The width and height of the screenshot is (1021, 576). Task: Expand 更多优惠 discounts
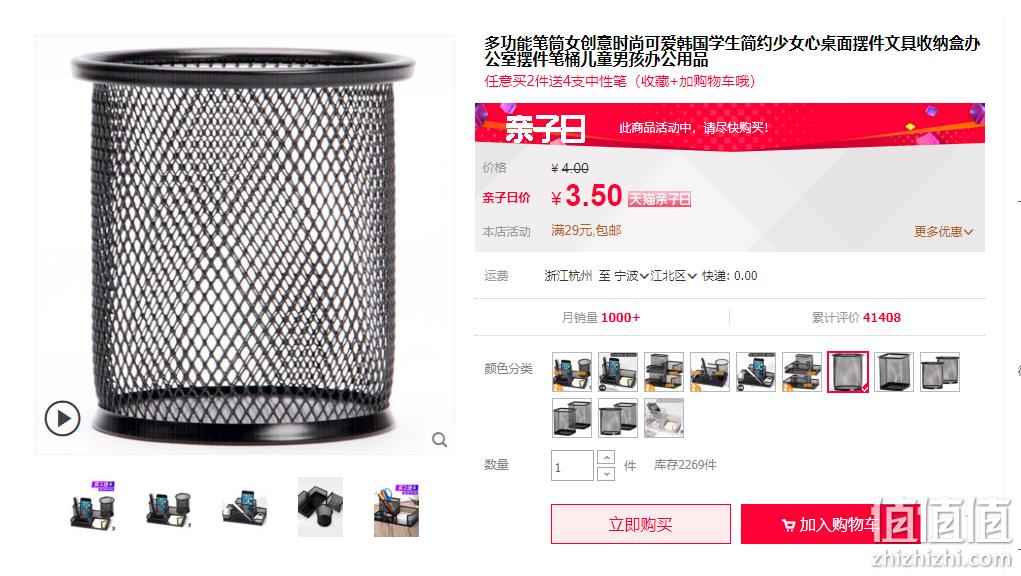(x=943, y=232)
